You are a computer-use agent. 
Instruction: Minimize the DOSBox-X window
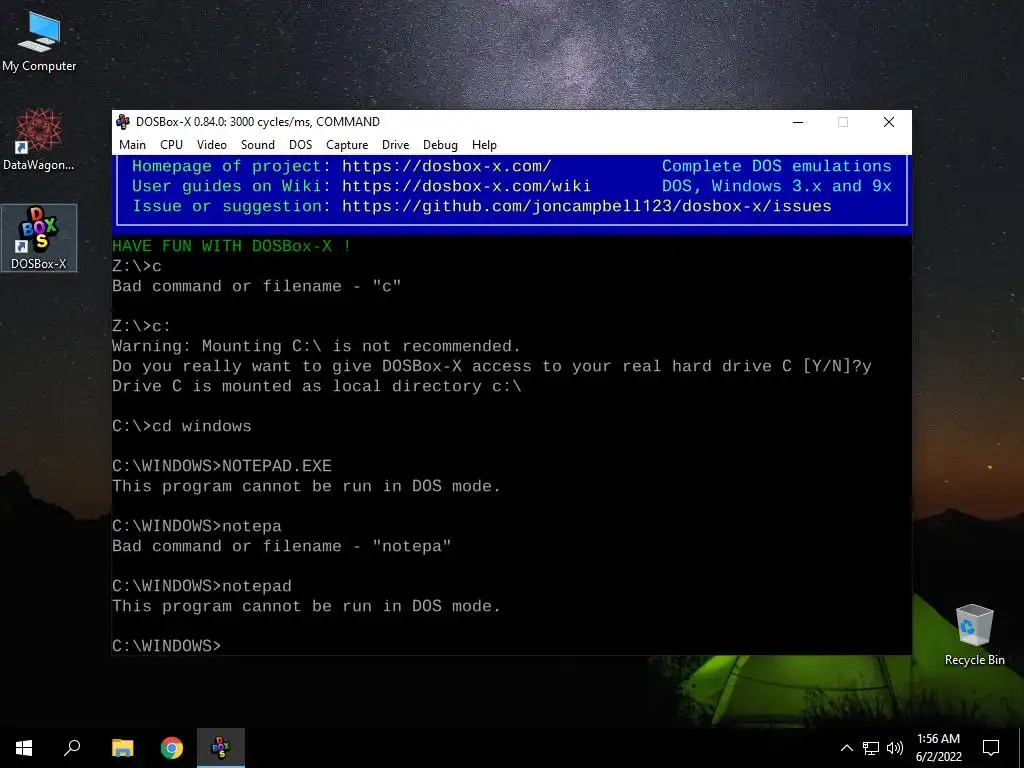tap(798, 122)
